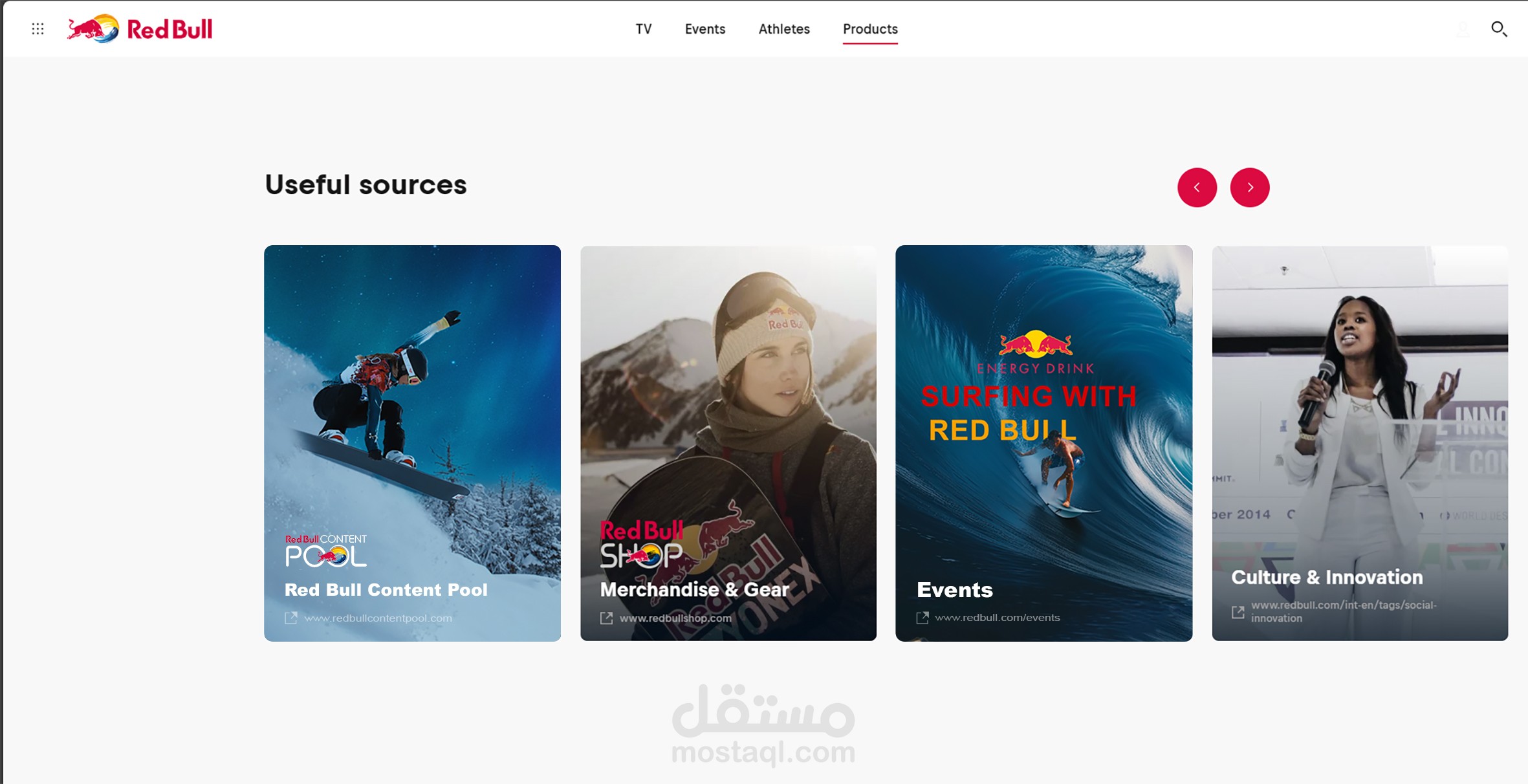The width and height of the screenshot is (1528, 784).
Task: Click external-link icon on Culture & Innovation card
Action: (x=1238, y=612)
